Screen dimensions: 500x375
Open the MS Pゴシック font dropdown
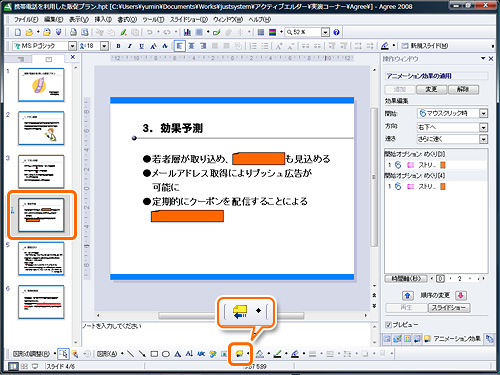72,46
